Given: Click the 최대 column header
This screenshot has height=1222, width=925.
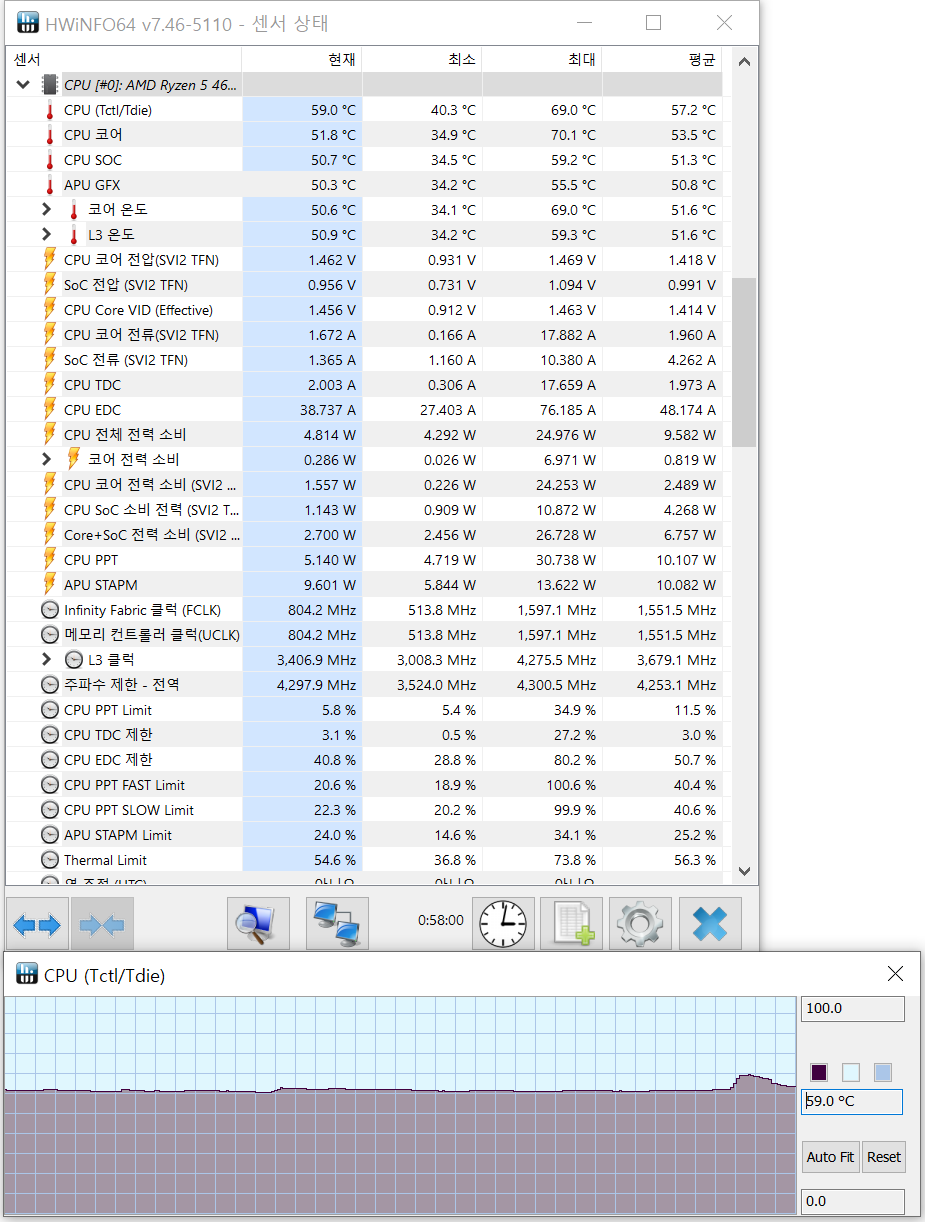Looking at the screenshot, I should point(542,60).
